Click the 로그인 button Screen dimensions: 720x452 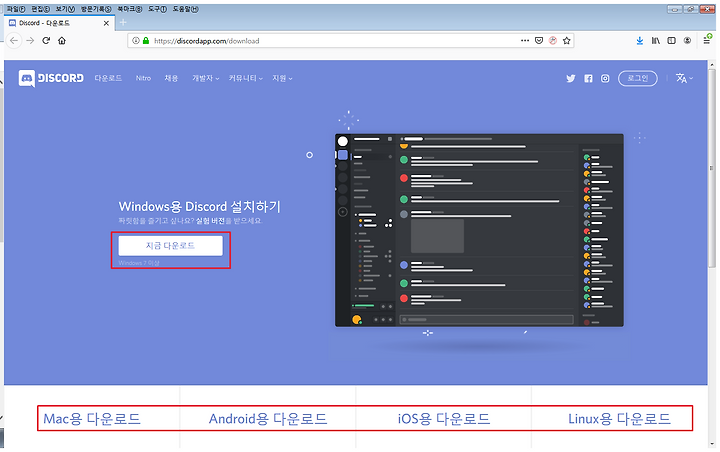coord(638,78)
